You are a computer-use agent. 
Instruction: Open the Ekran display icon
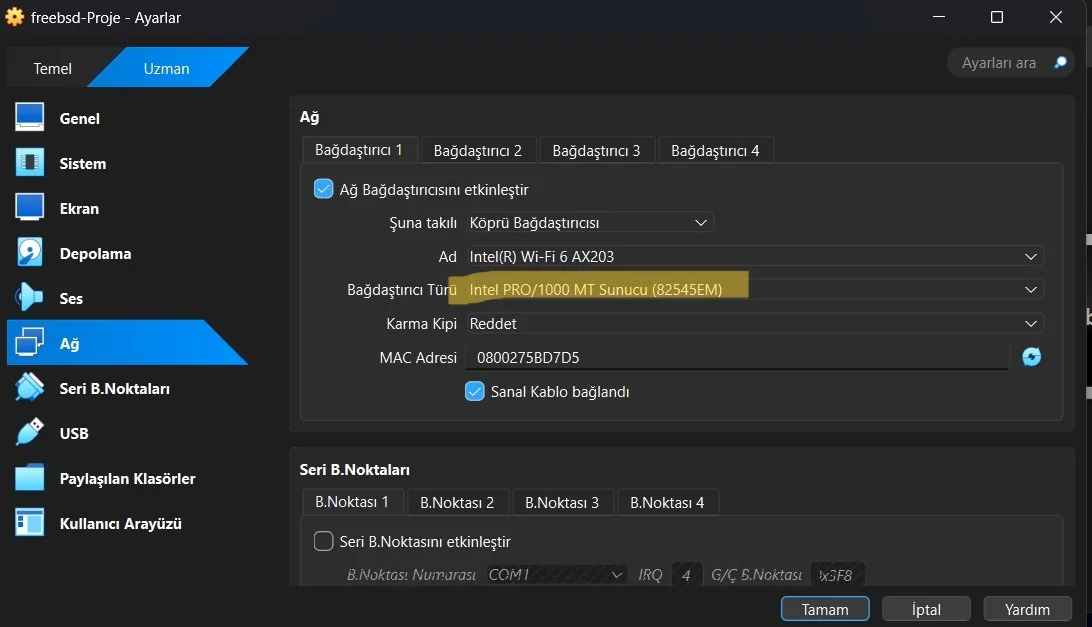pyautogui.click(x=30, y=208)
